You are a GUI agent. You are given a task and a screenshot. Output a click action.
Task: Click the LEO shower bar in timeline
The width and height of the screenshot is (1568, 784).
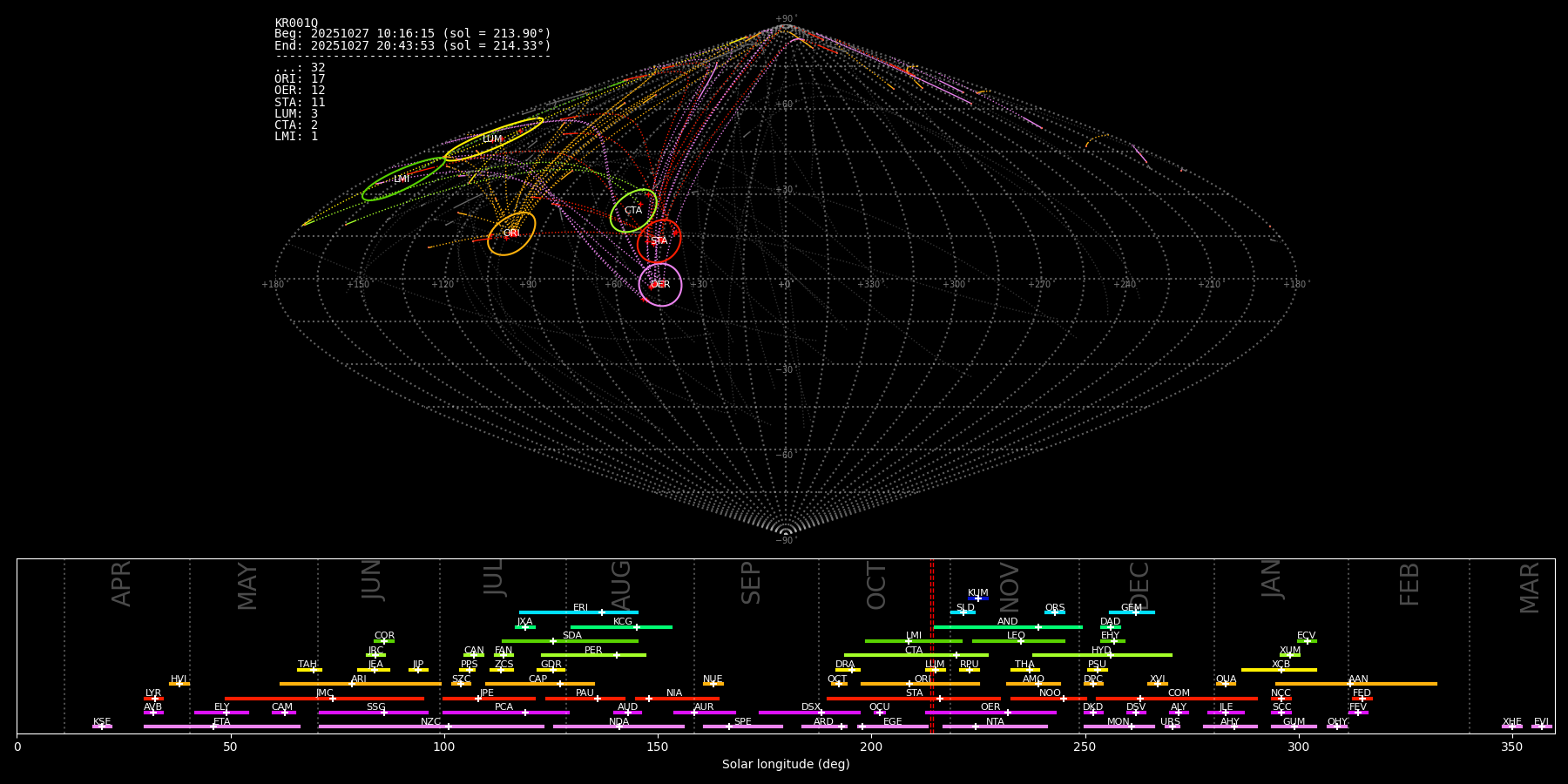coord(1018,641)
